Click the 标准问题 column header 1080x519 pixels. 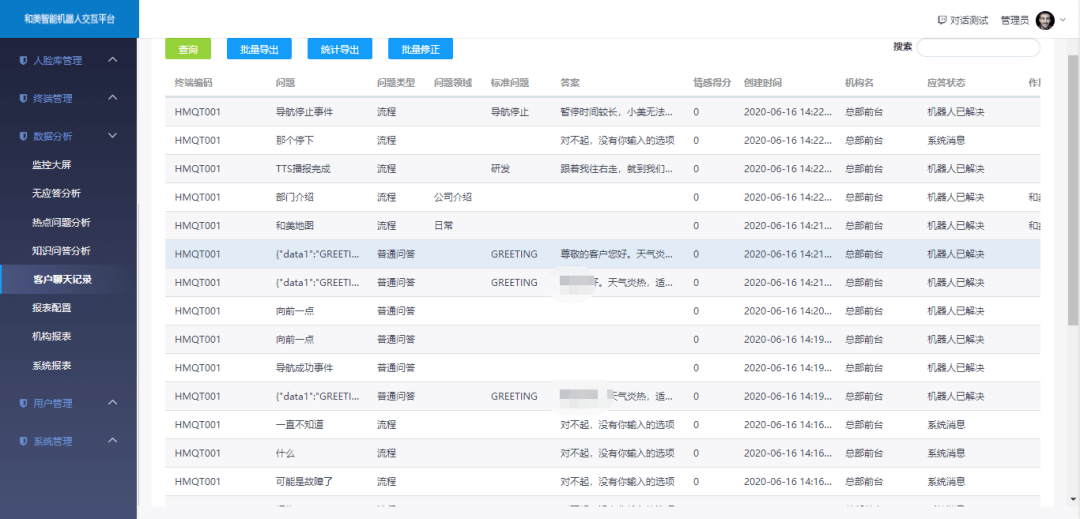pyautogui.click(x=510, y=83)
